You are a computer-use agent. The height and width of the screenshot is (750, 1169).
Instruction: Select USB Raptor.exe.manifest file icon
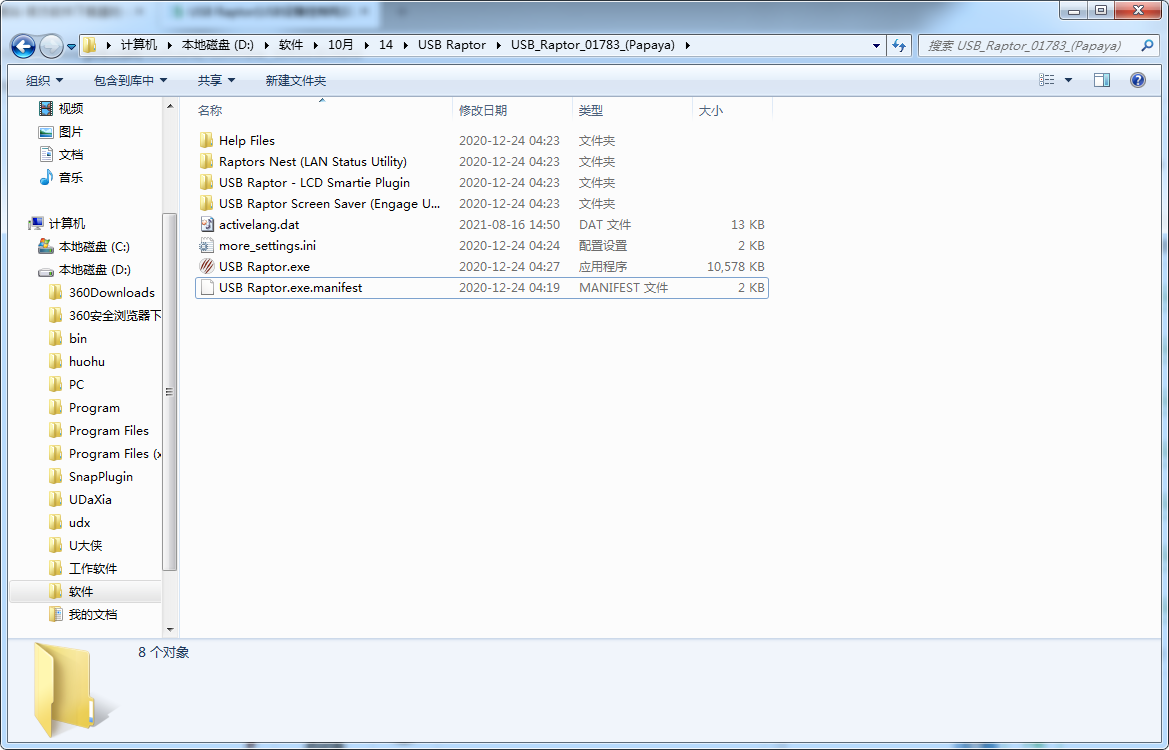point(207,287)
